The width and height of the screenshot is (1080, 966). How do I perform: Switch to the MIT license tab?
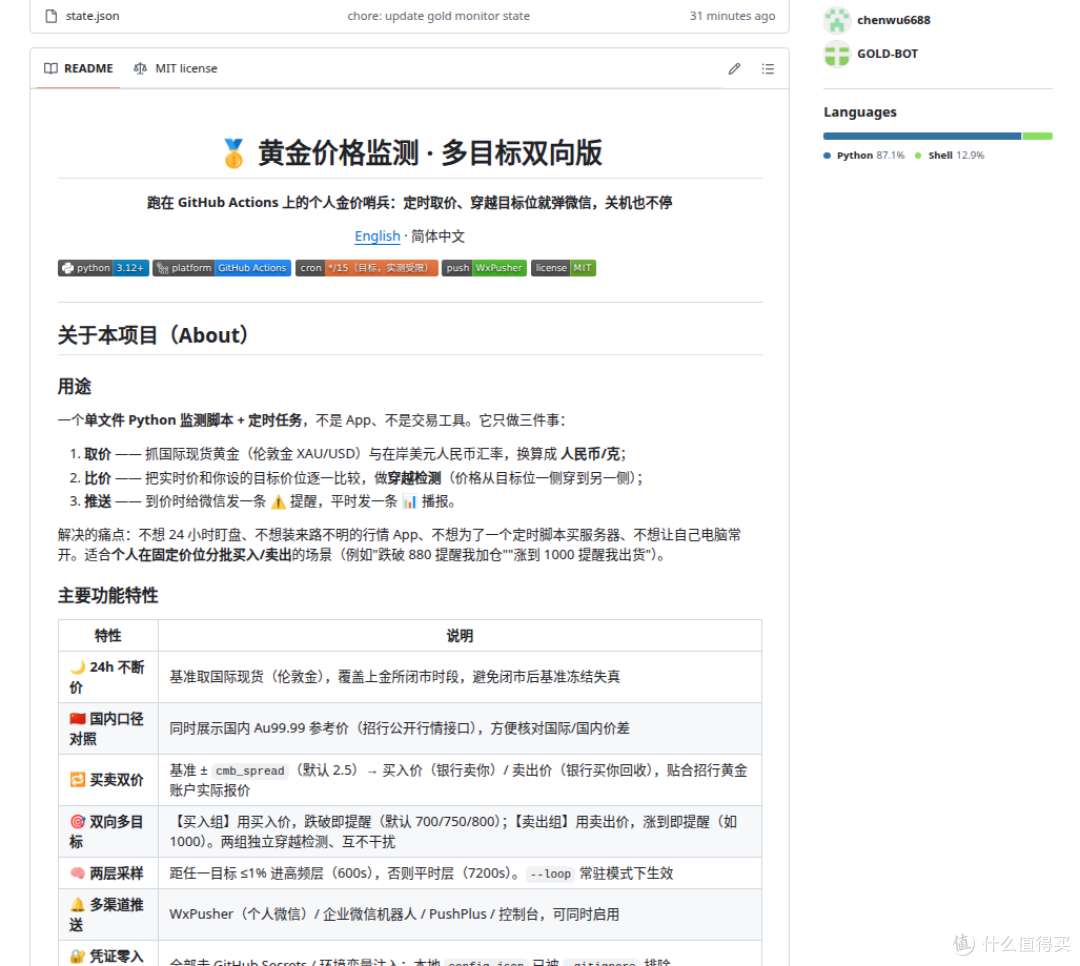tap(176, 68)
